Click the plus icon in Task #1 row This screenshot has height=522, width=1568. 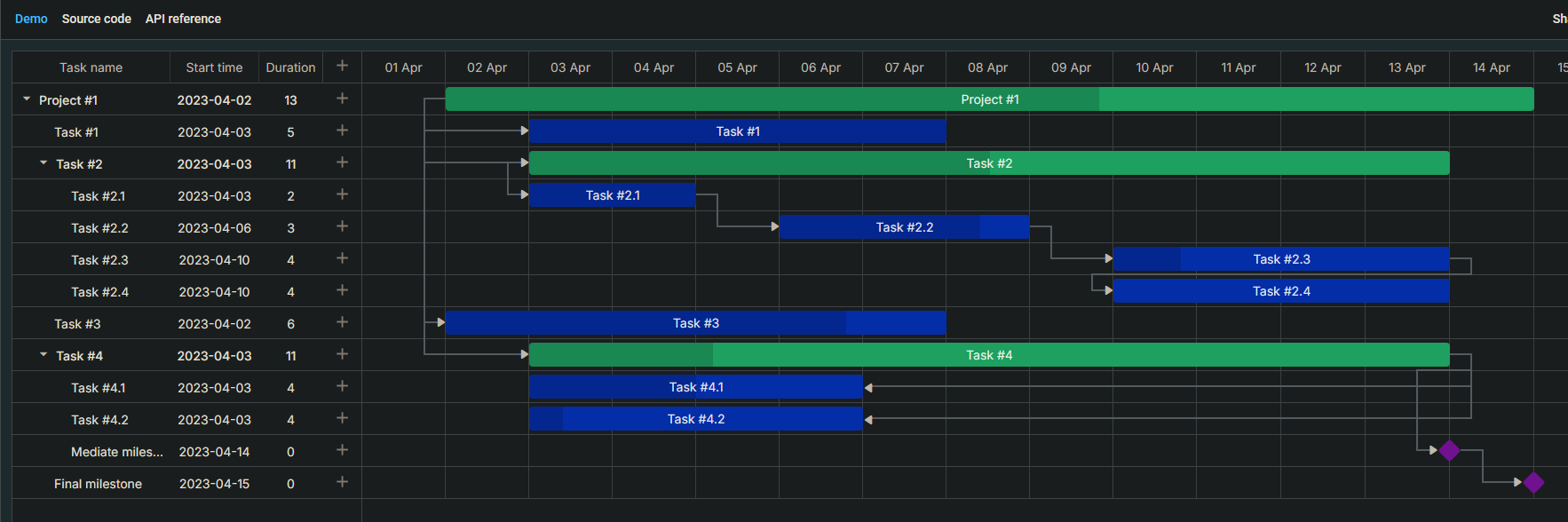click(x=342, y=130)
